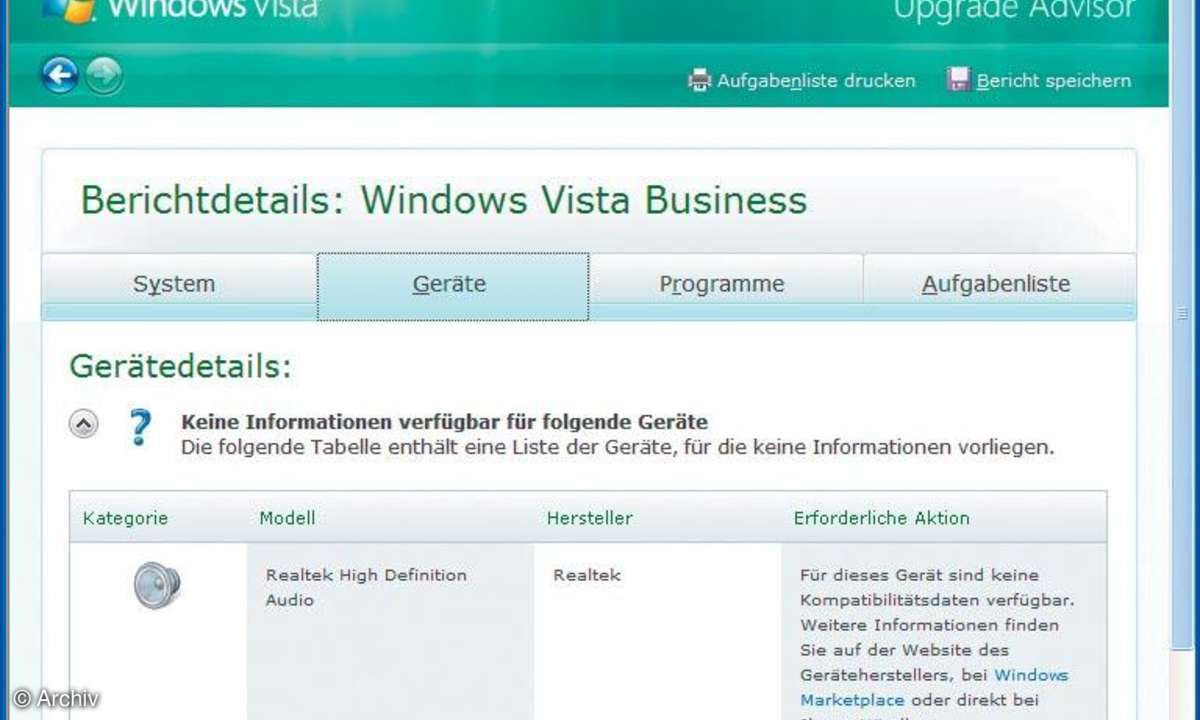The image size is (1200, 720).
Task: Click Bericht speichern link
Action: tap(1054, 81)
